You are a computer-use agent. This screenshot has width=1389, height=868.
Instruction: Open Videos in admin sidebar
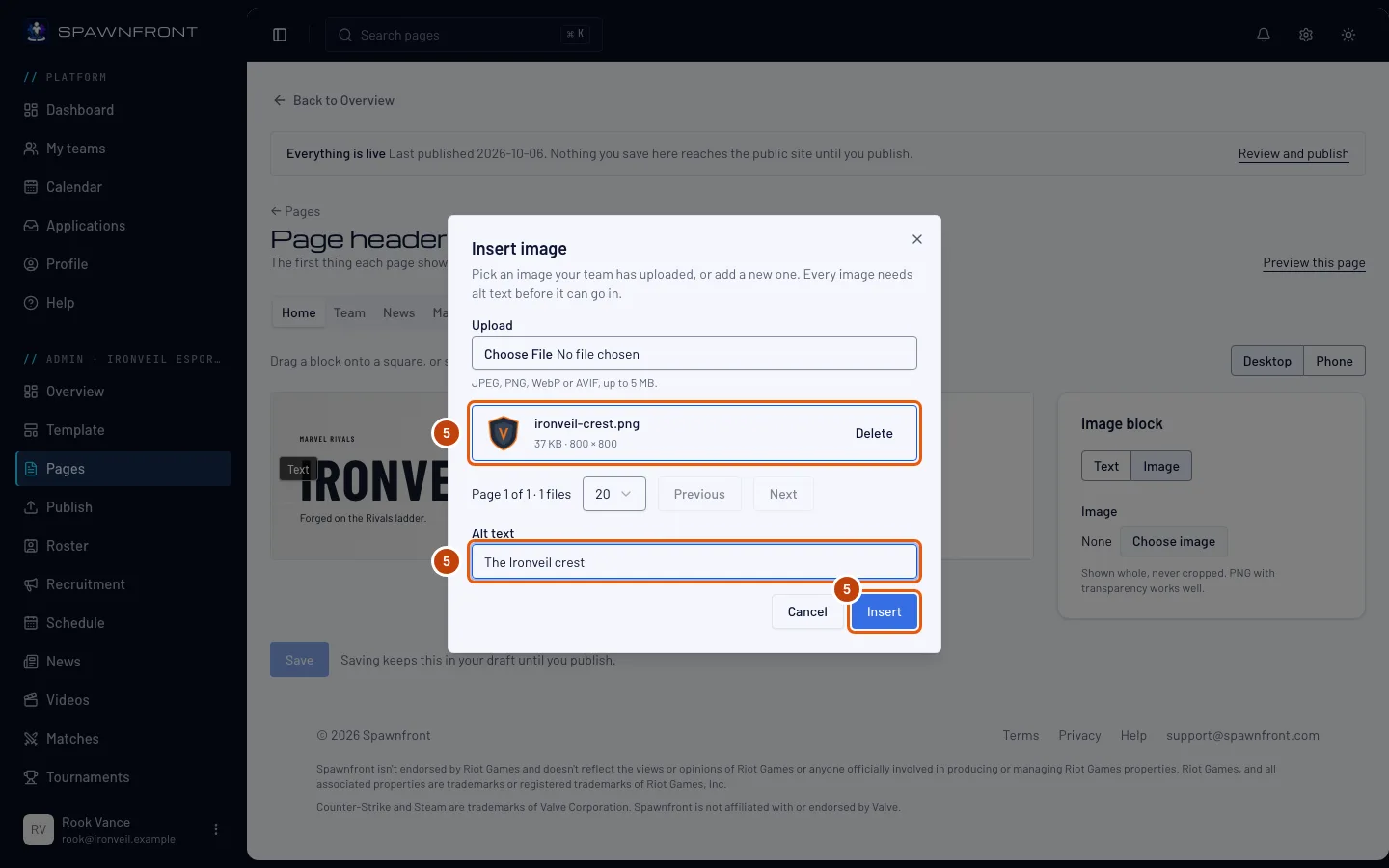click(123, 700)
